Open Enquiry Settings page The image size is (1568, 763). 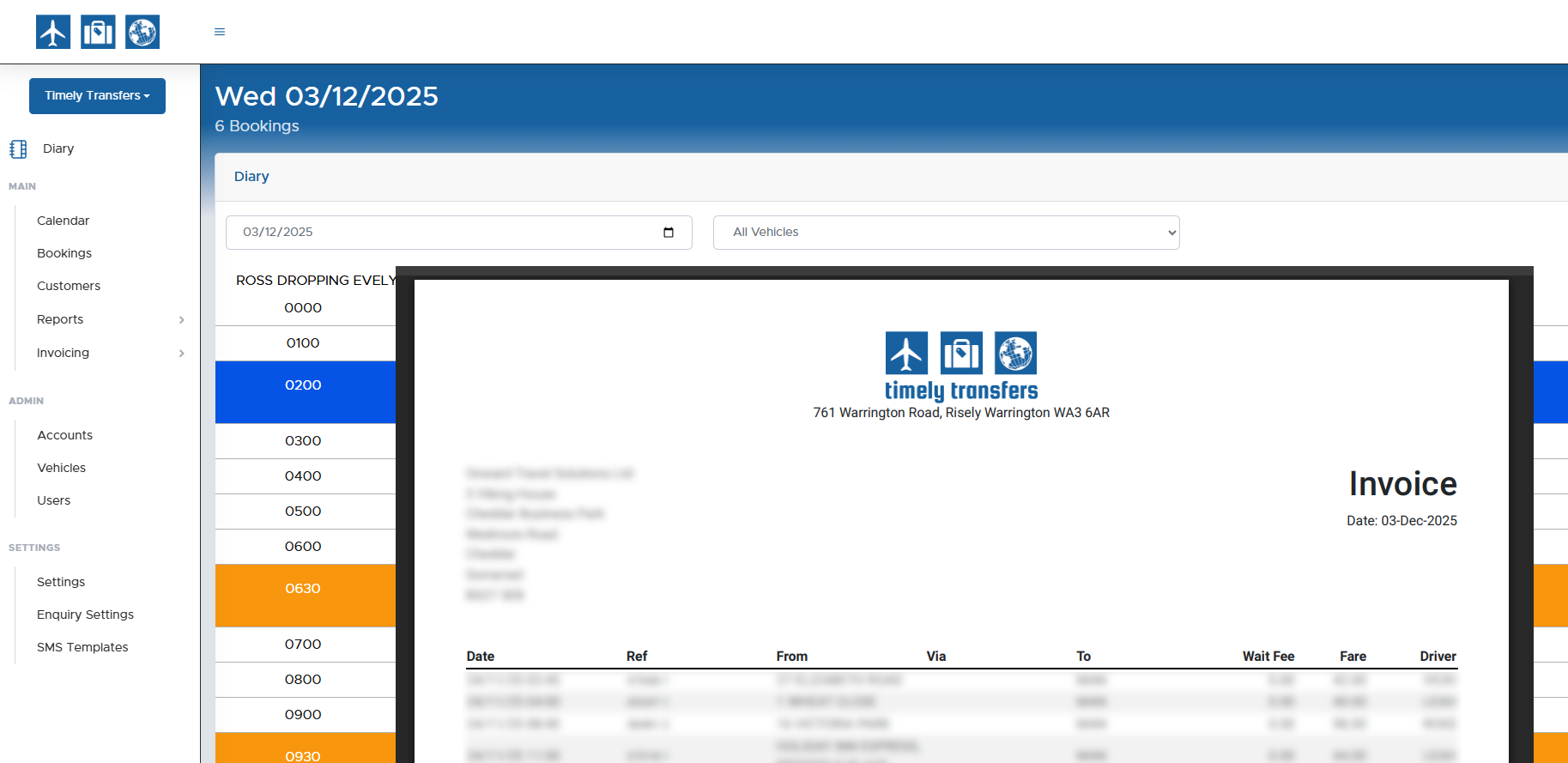point(85,615)
